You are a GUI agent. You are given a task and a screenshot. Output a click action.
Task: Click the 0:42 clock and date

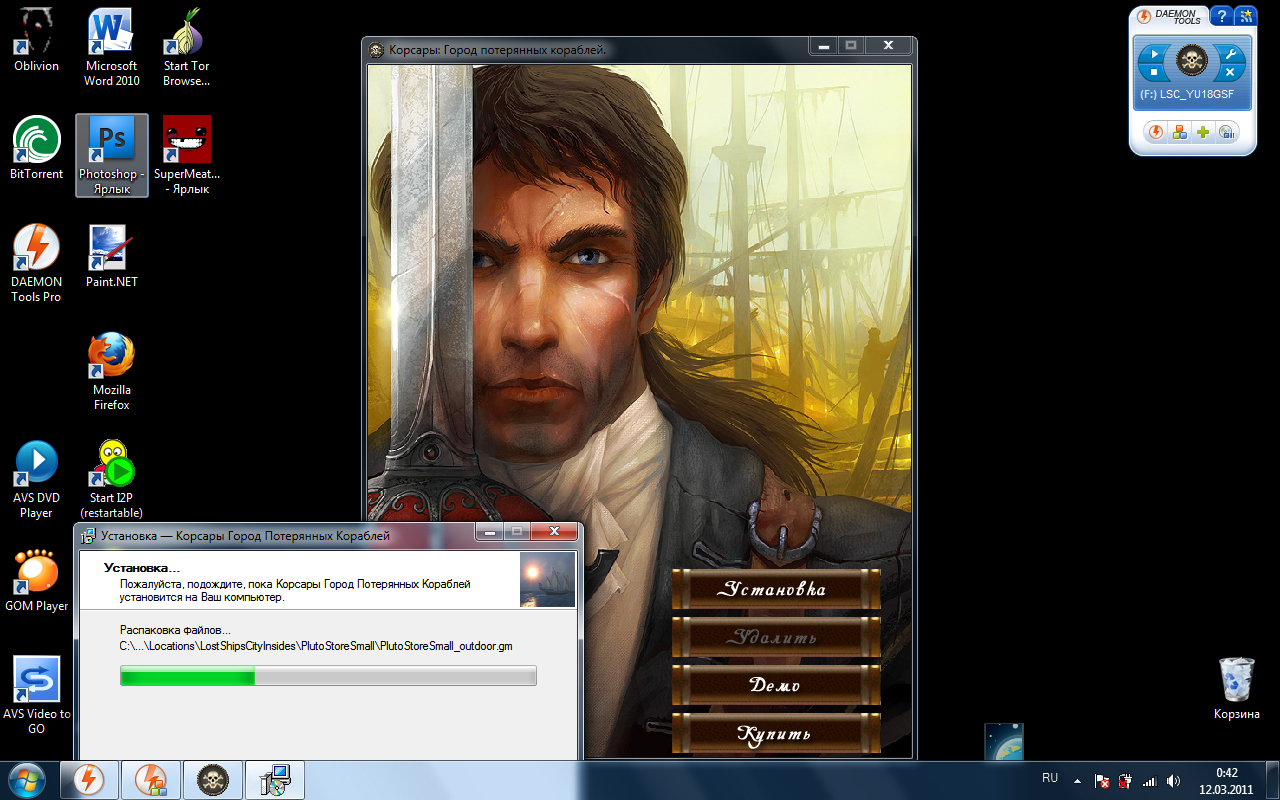click(1226, 780)
